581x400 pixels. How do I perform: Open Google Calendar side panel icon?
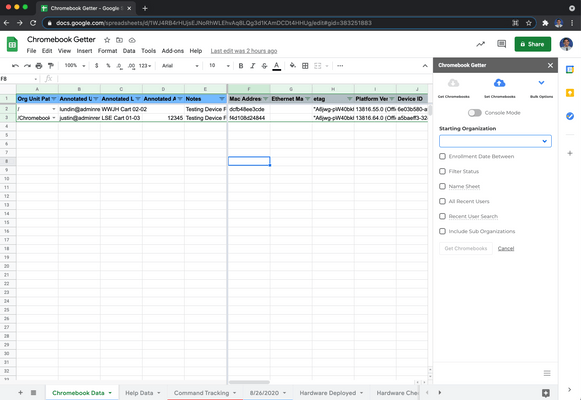570,69
